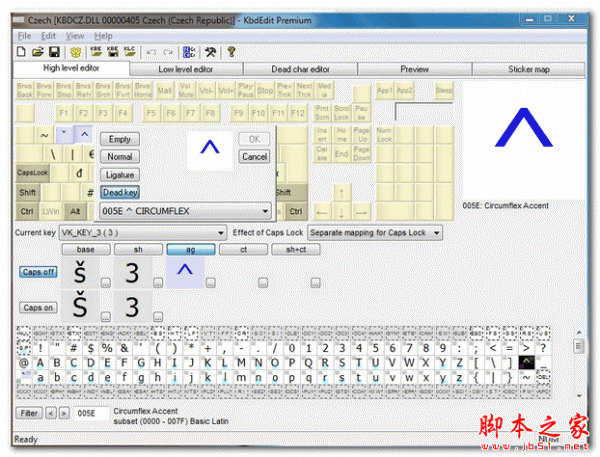Click the down arrow key on keyboard
This screenshot has height=457, width=600.
(x=341, y=212)
